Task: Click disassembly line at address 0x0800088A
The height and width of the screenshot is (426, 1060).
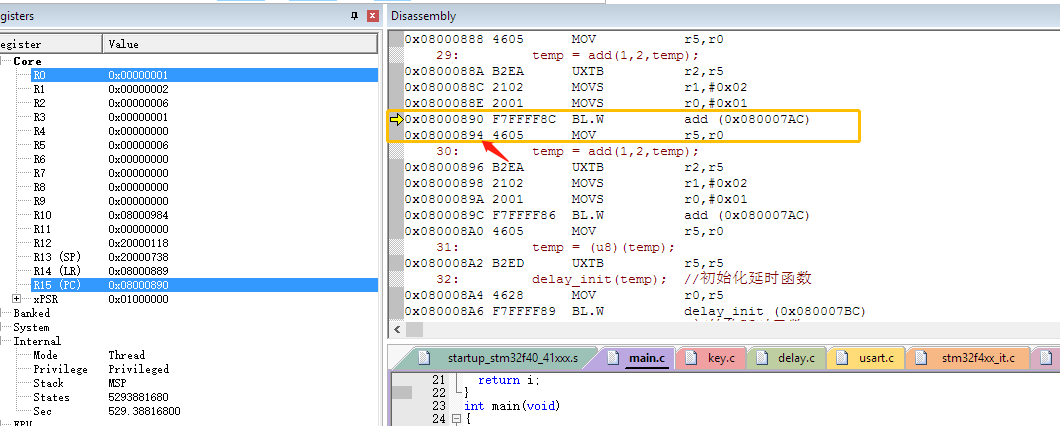Action: [564, 71]
